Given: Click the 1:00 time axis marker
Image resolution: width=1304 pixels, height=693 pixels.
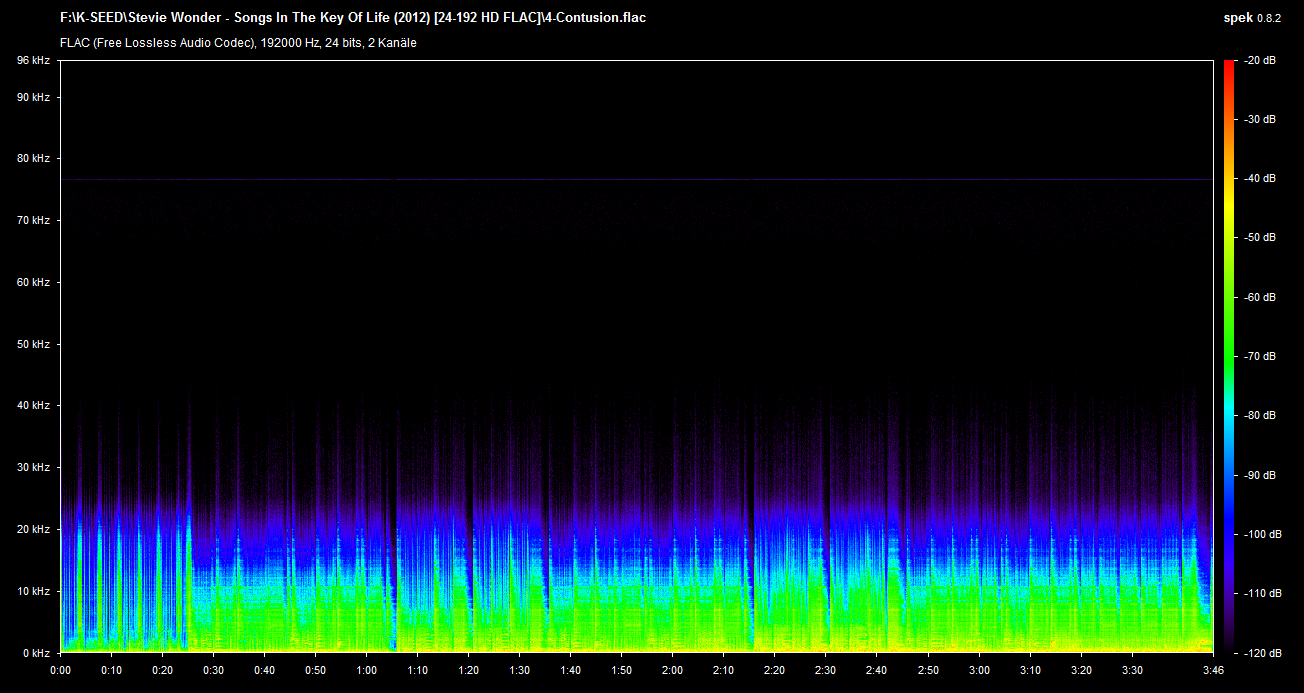Looking at the screenshot, I should (x=366, y=670).
